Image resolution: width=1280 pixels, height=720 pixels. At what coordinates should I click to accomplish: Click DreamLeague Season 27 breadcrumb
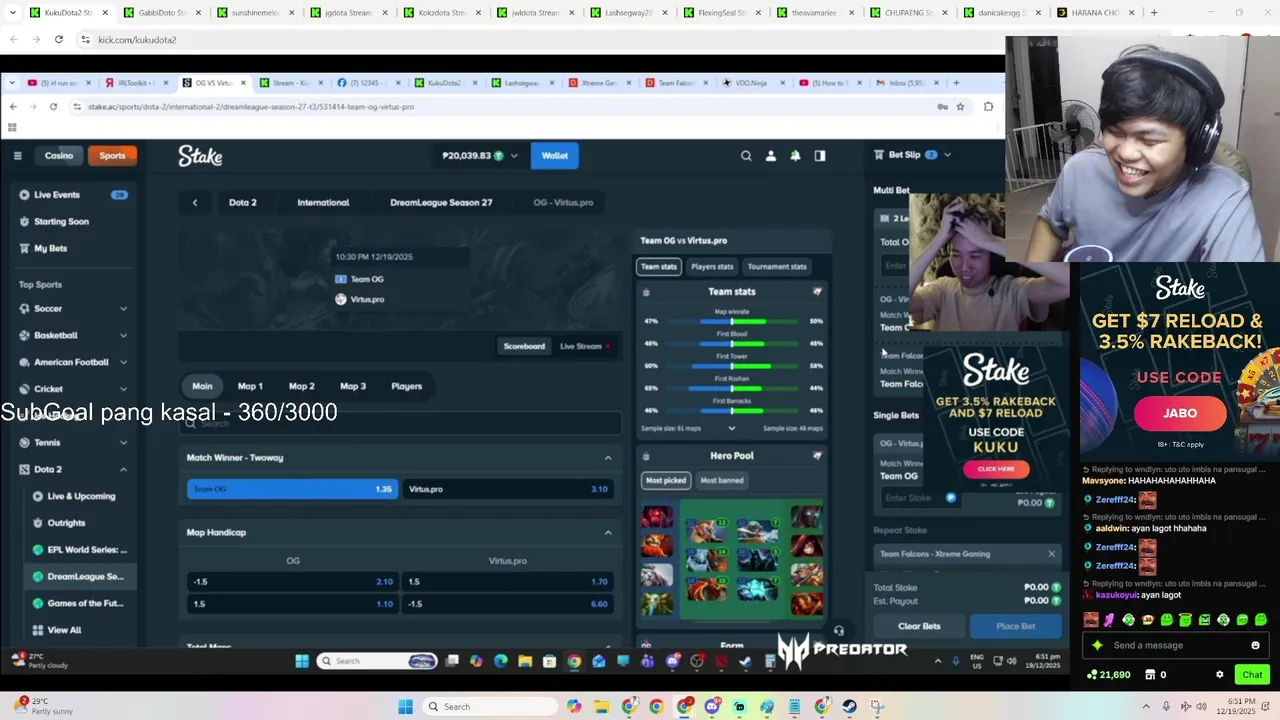441,202
